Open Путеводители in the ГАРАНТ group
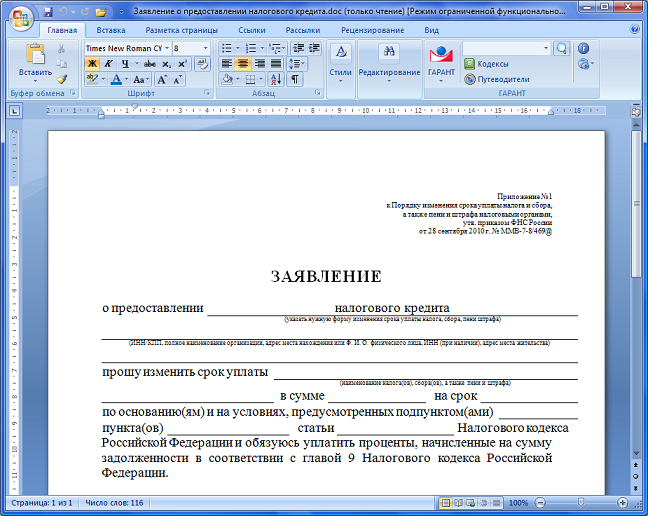Viewport: 648px width, 516px height. click(x=495, y=79)
